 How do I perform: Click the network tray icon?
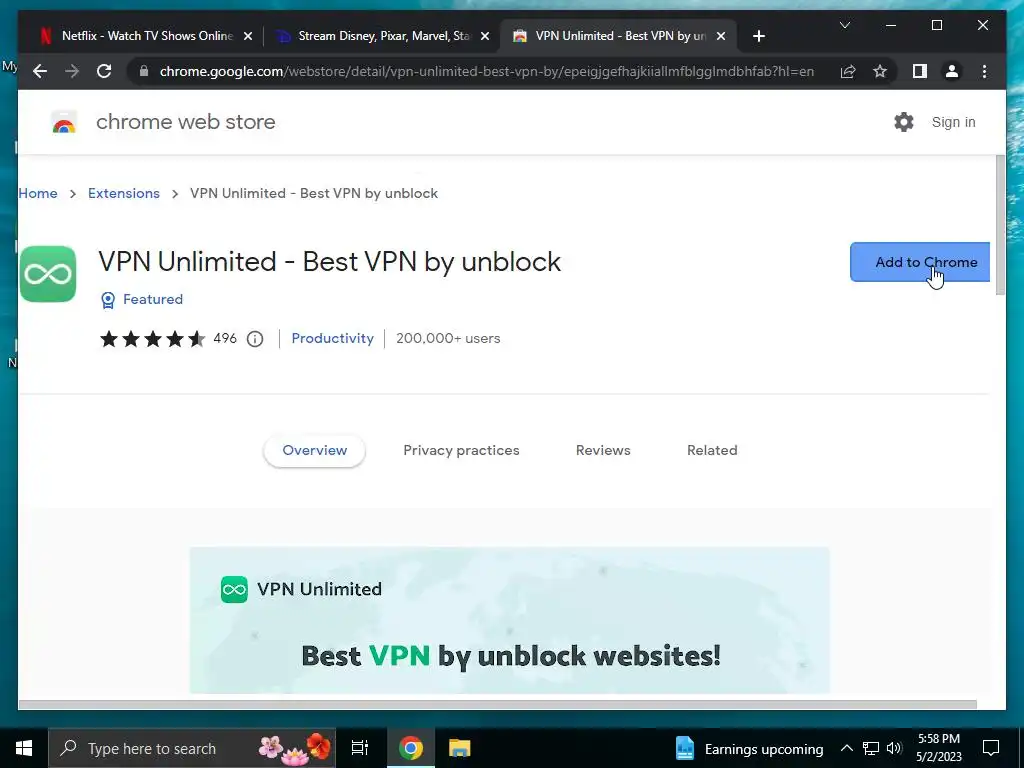tap(871, 748)
